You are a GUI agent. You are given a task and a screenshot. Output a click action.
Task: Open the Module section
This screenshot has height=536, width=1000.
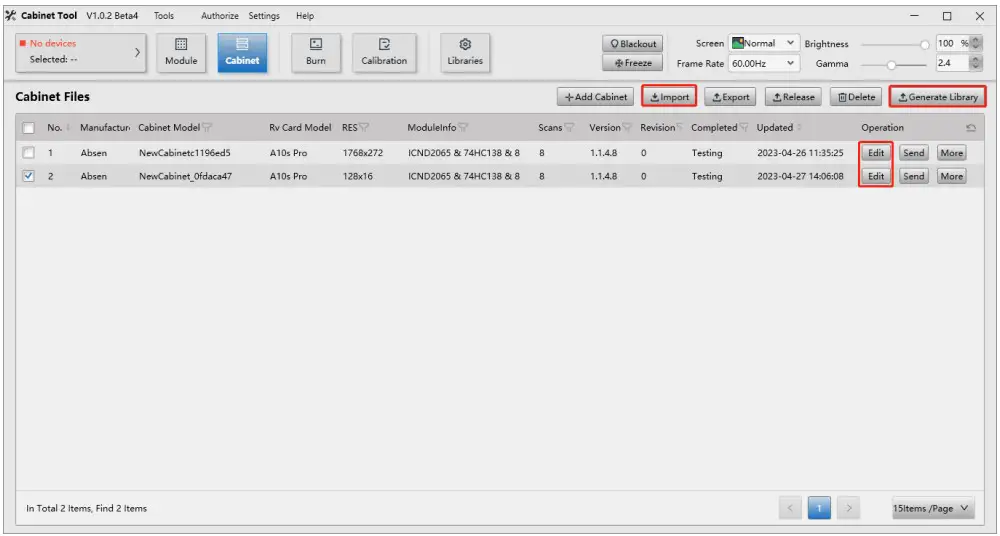point(181,53)
